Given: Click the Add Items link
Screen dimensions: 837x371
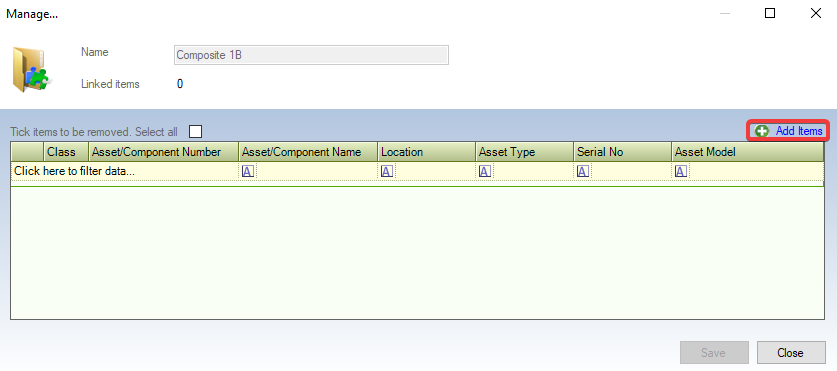Looking at the screenshot, I should [799, 131].
